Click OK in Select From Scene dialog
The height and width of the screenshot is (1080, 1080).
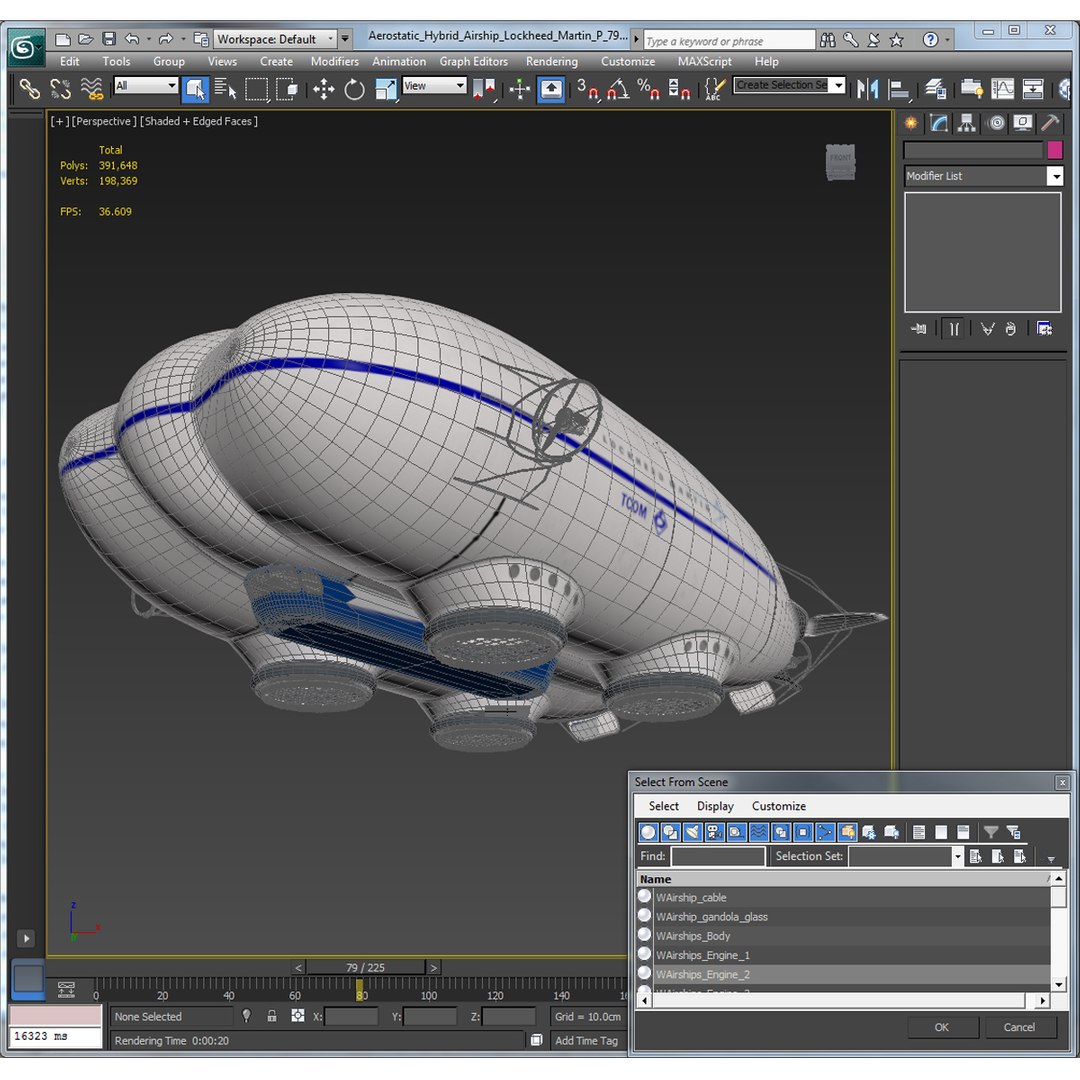coord(942,1027)
